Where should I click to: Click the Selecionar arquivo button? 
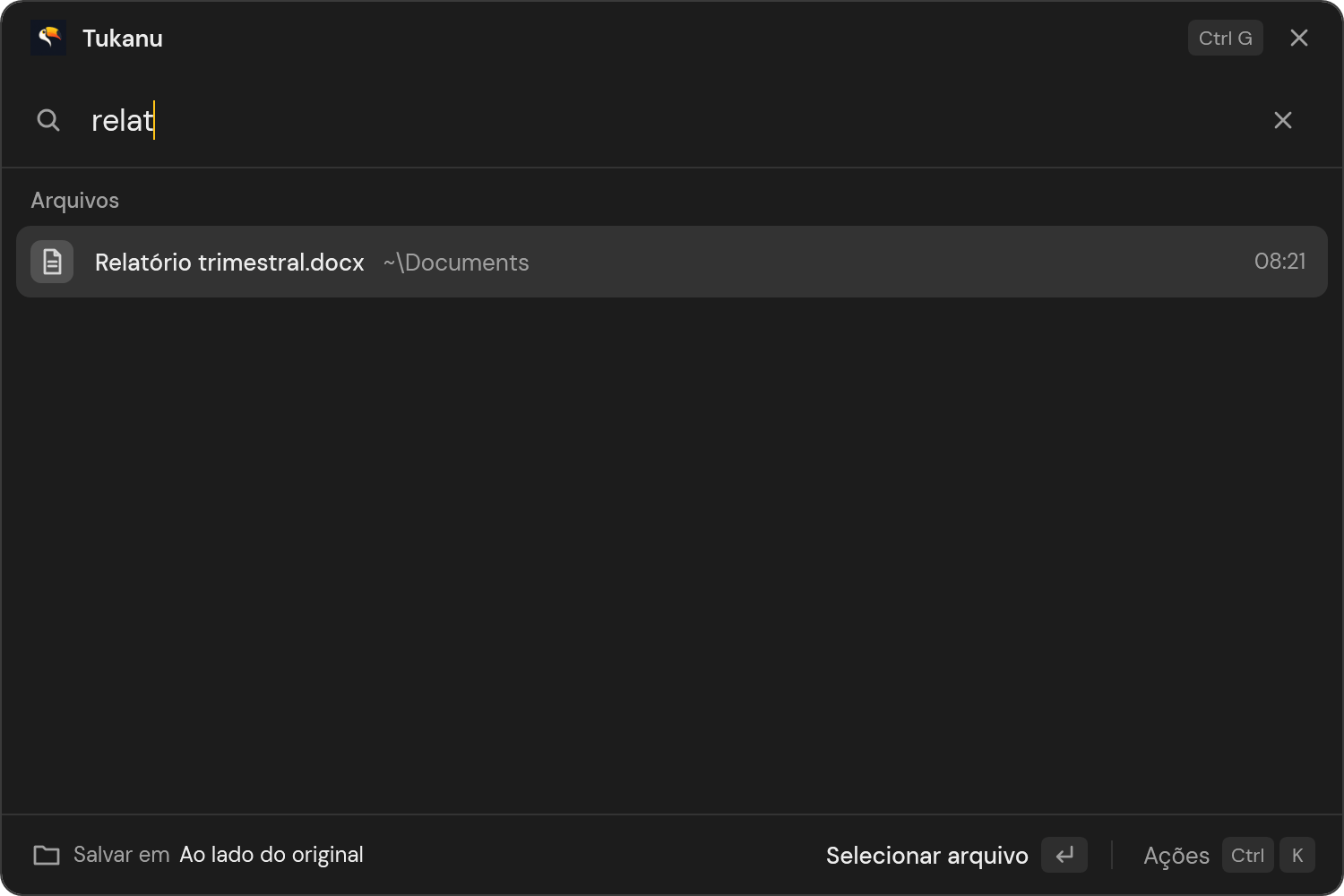click(926, 856)
